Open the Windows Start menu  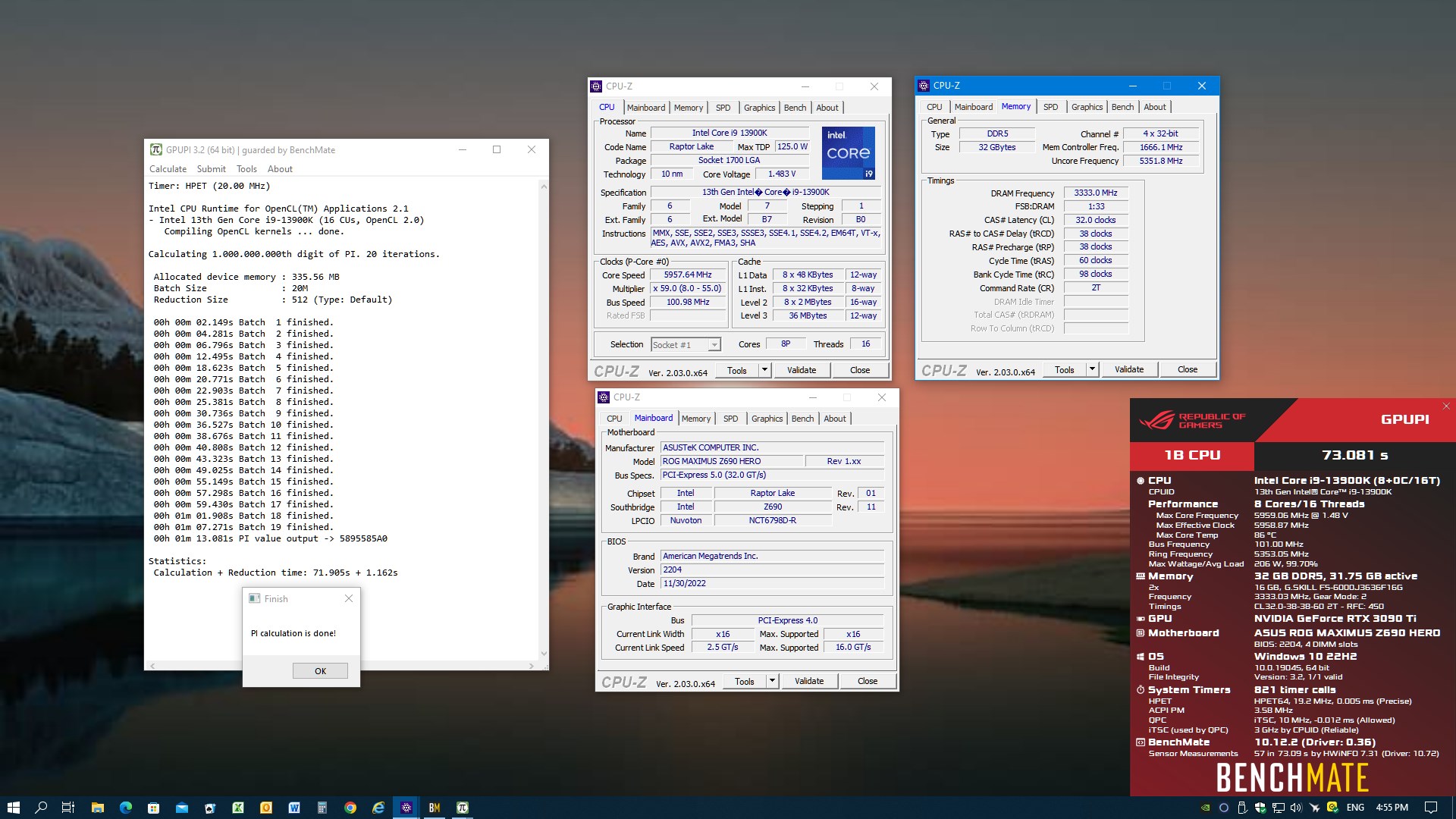point(13,808)
